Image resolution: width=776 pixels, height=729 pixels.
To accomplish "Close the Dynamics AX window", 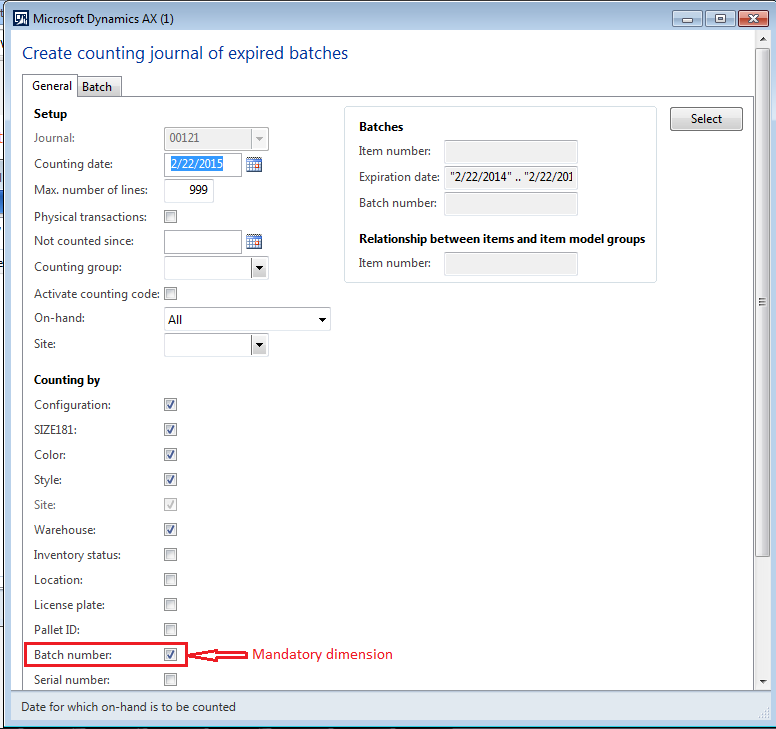I will tap(753, 19).
